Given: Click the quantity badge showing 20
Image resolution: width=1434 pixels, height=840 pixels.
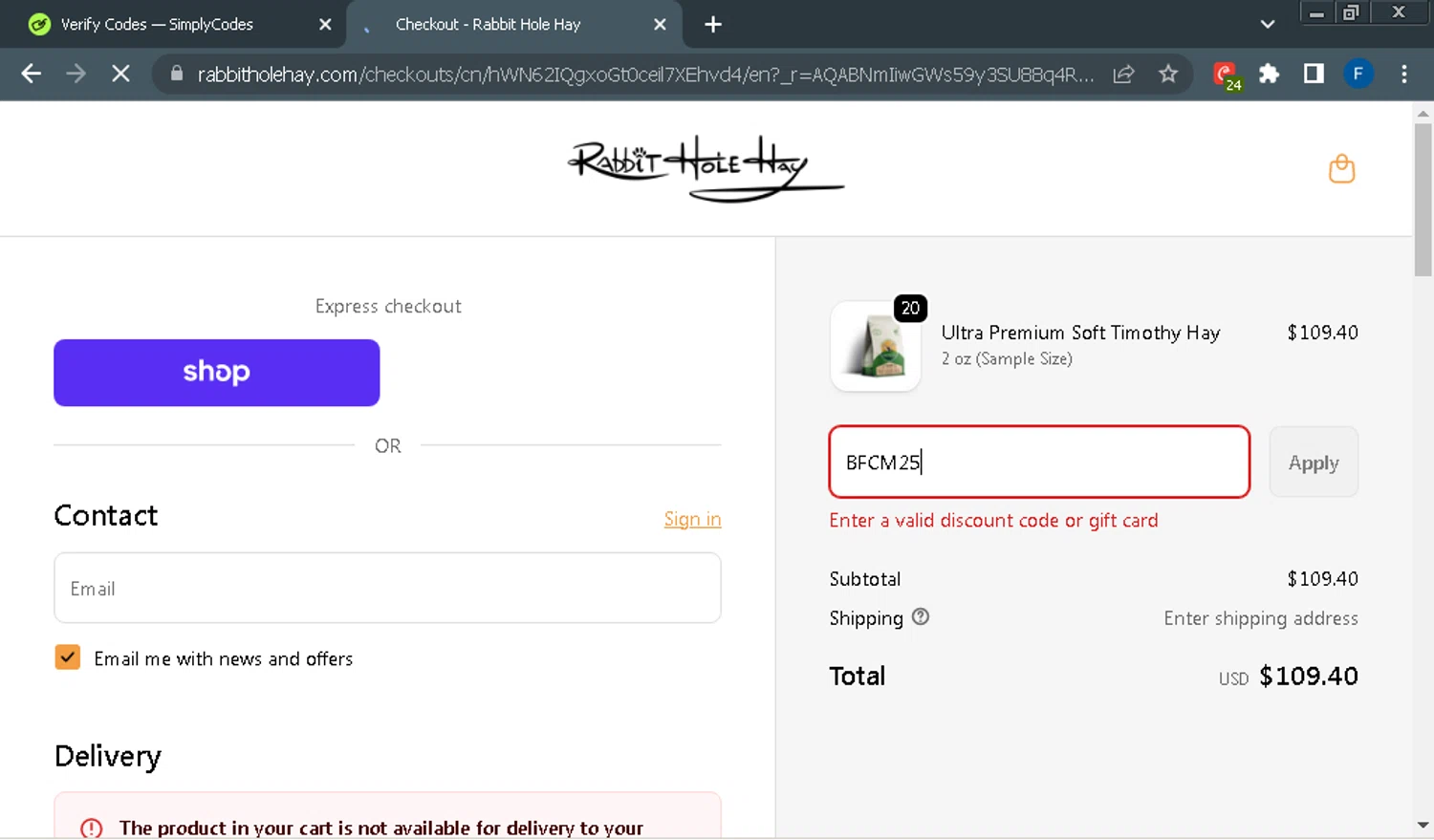Looking at the screenshot, I should [x=910, y=308].
